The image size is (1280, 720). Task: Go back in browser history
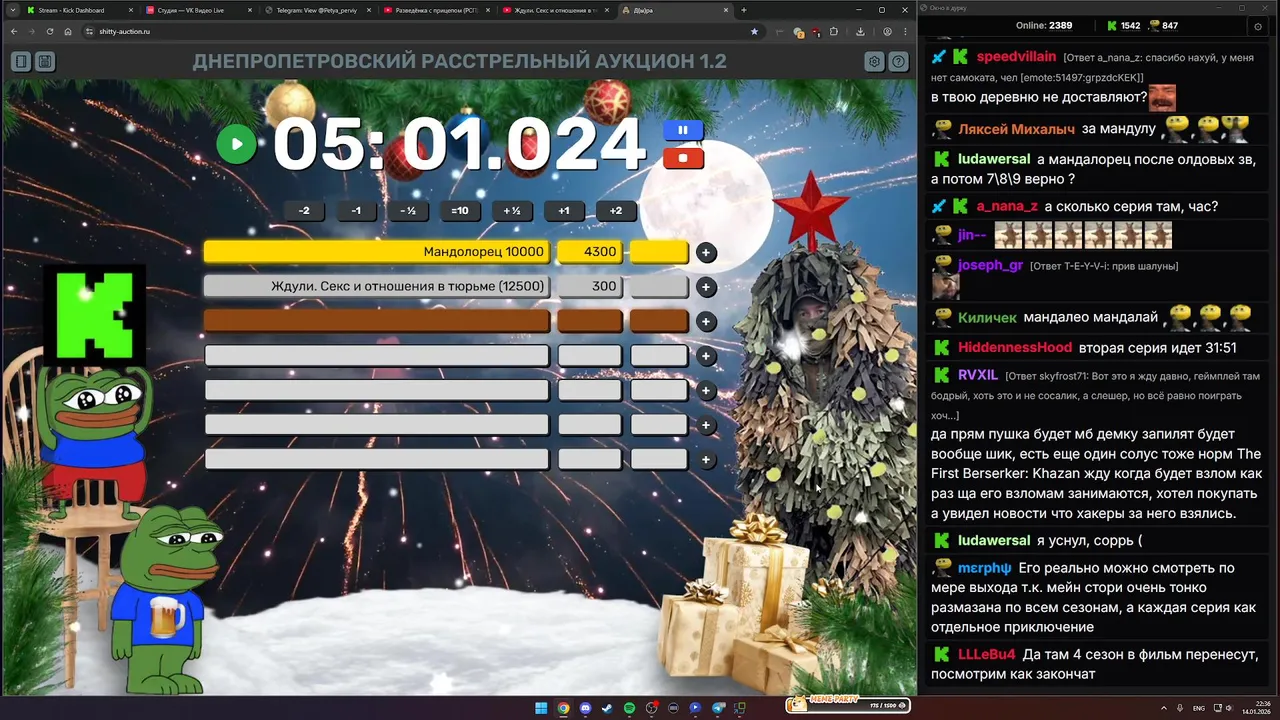[14, 31]
